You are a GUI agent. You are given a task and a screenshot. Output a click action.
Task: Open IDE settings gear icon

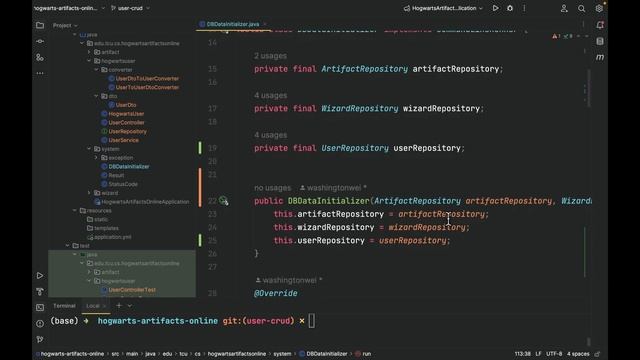tap(599, 8)
